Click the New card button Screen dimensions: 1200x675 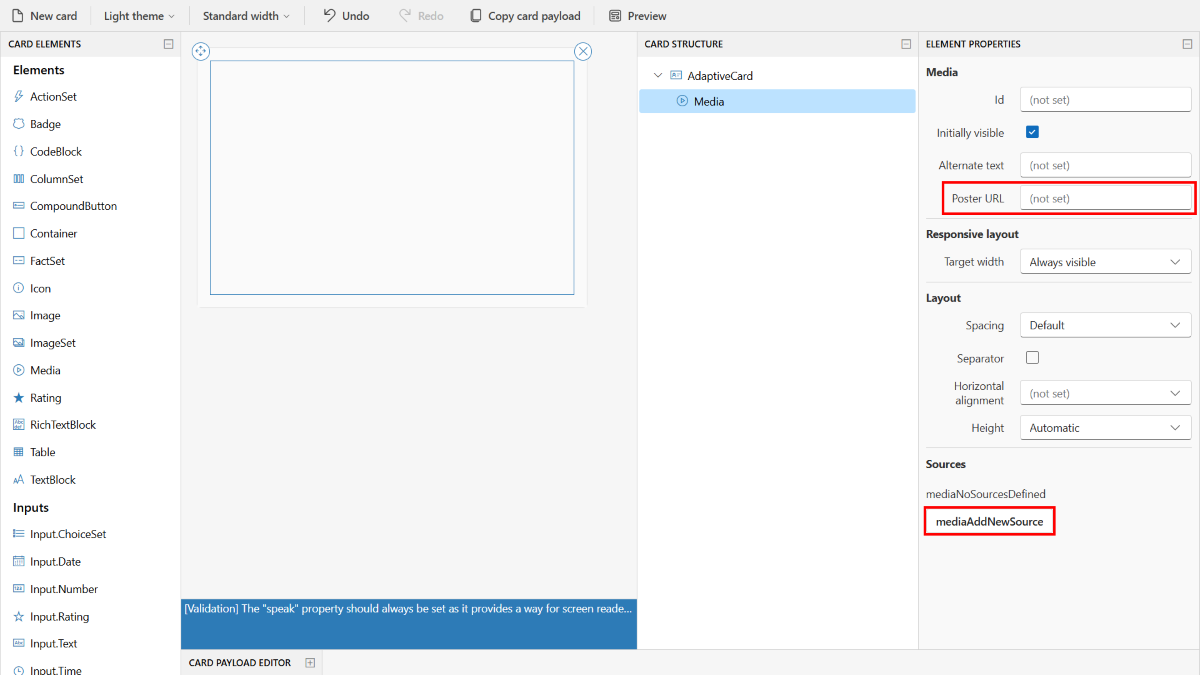pyautogui.click(x=45, y=16)
